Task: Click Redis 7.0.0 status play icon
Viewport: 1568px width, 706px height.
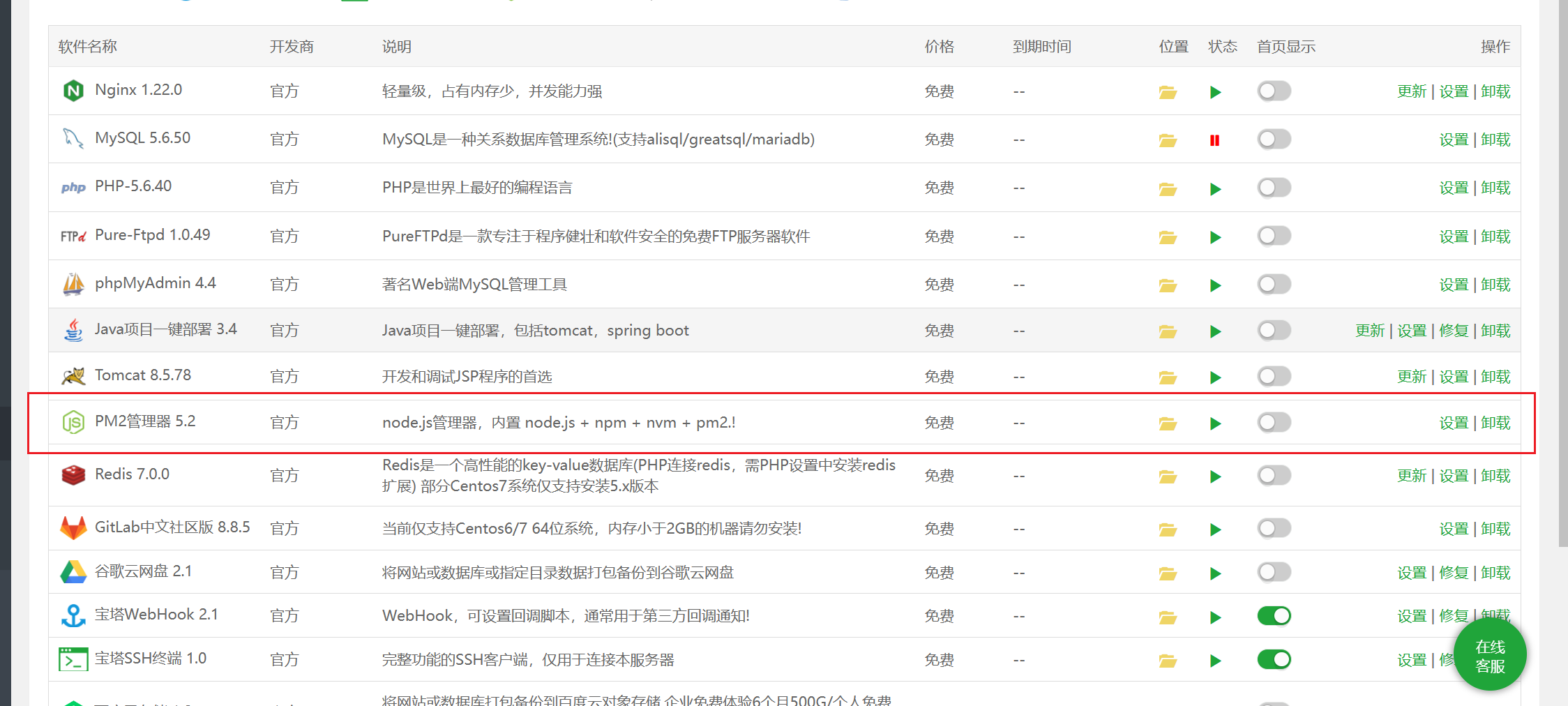Action: click(x=1215, y=476)
